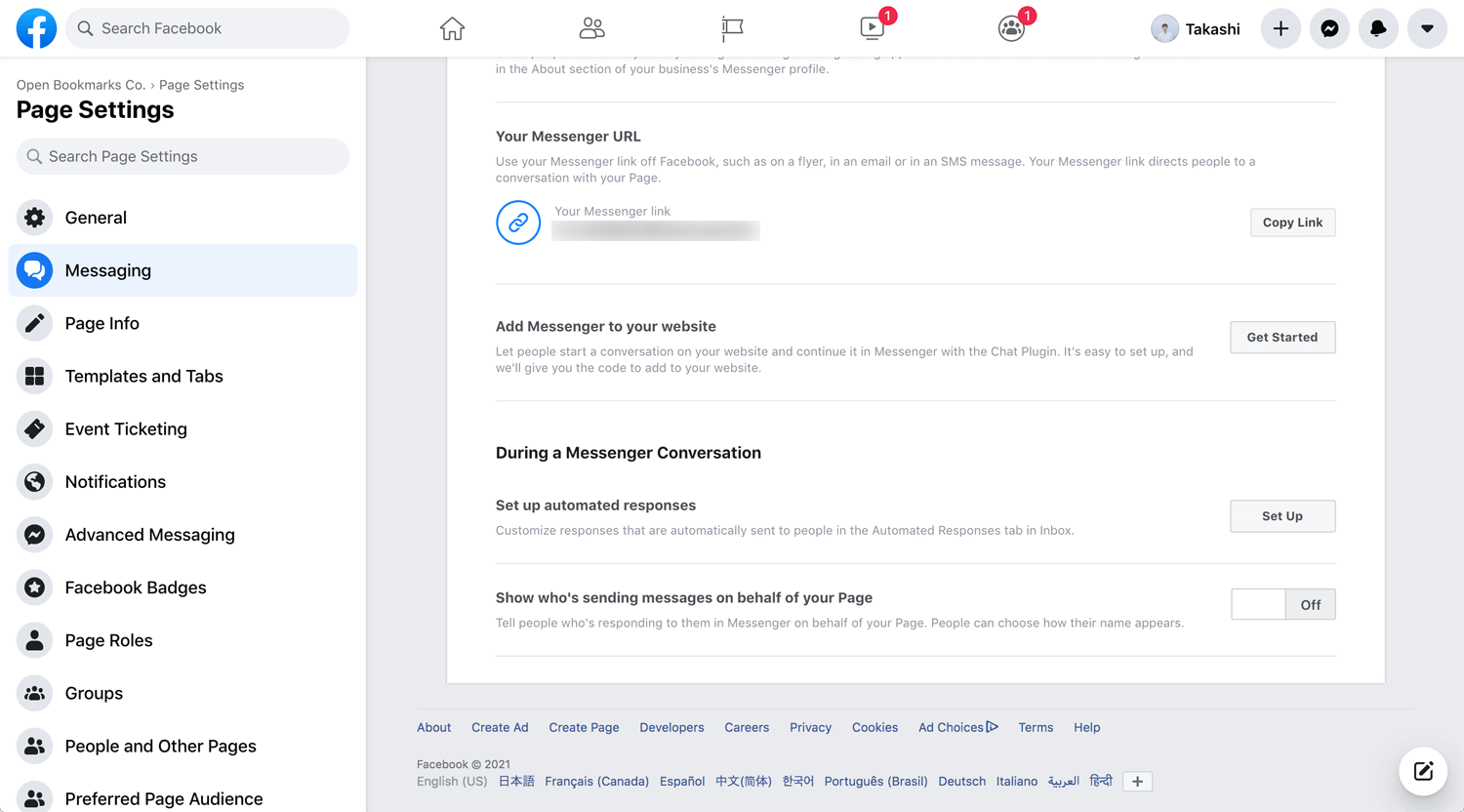Open the Create Ad footer link

tap(500, 727)
